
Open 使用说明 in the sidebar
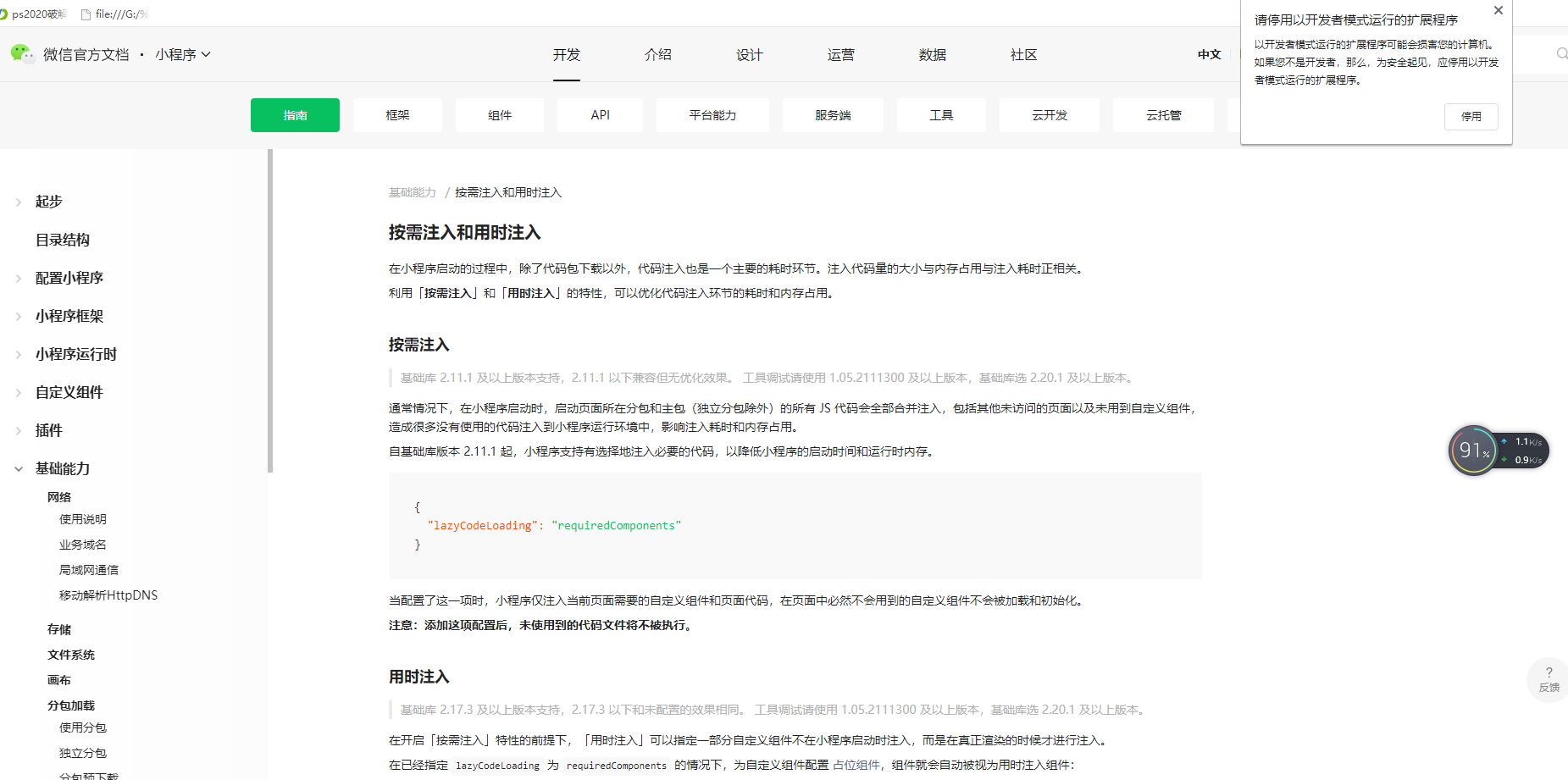tap(83, 519)
